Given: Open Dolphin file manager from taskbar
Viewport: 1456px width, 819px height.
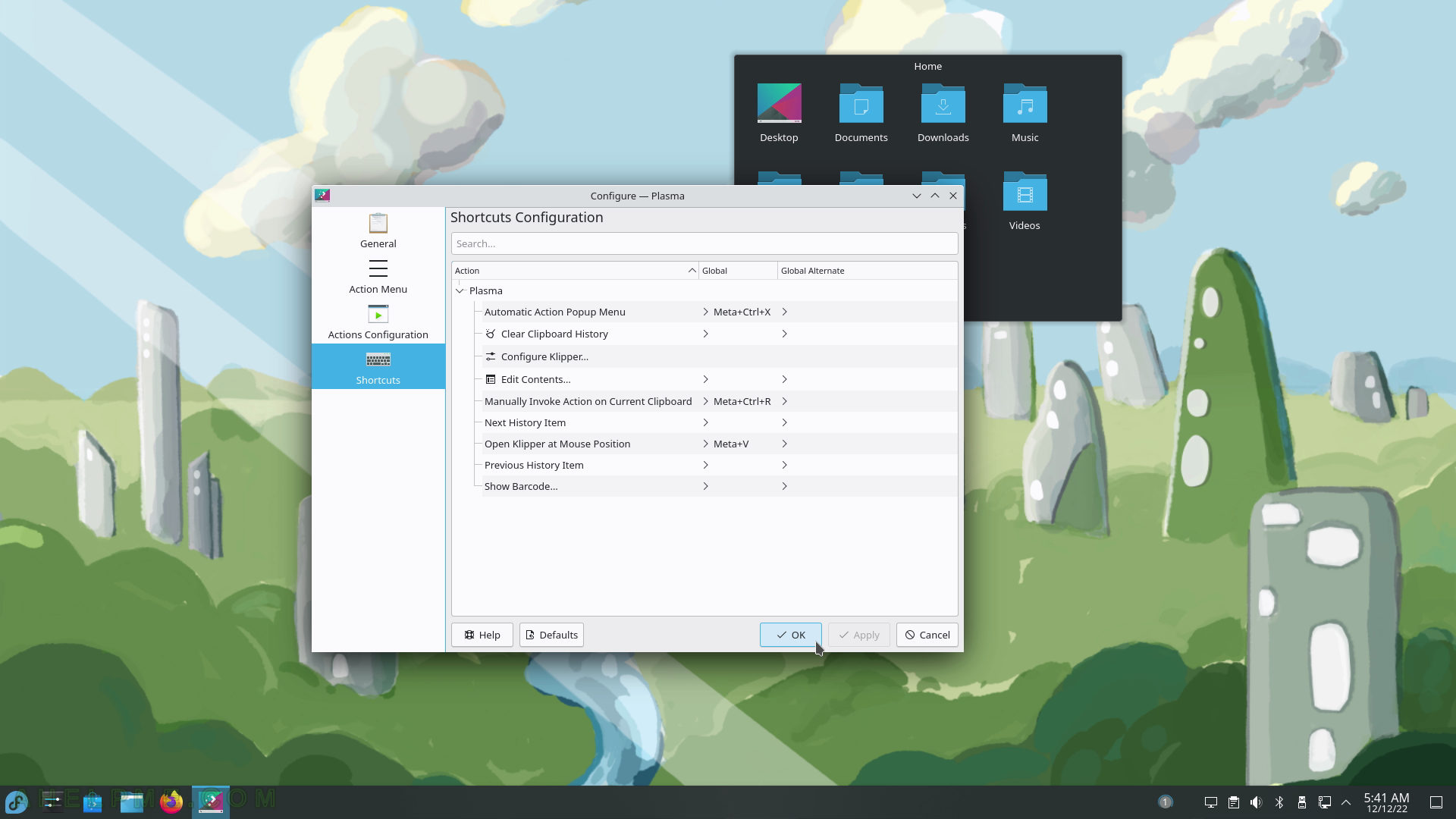Looking at the screenshot, I should coord(132,802).
